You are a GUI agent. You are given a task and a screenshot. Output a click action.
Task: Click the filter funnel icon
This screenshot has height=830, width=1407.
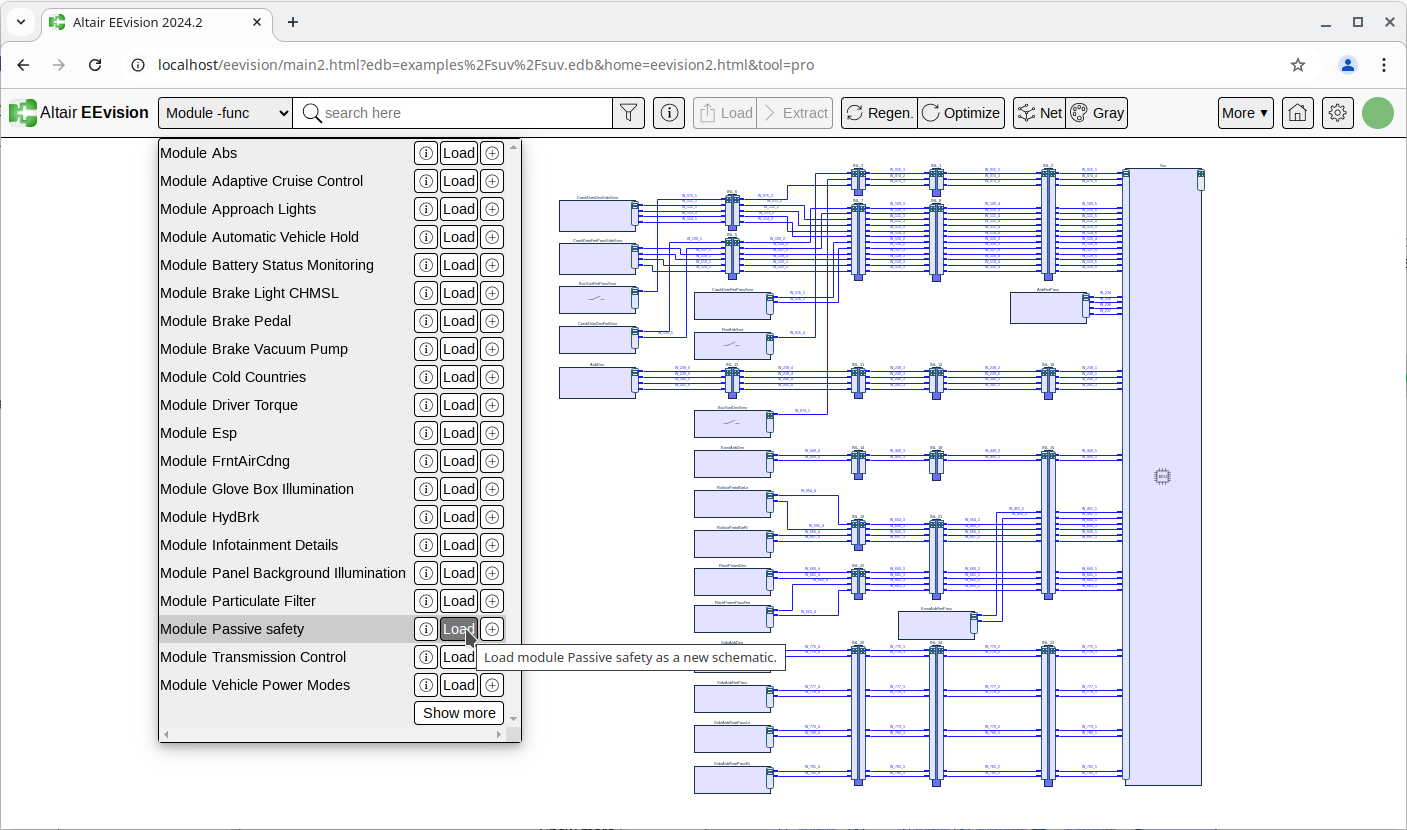[x=628, y=113]
